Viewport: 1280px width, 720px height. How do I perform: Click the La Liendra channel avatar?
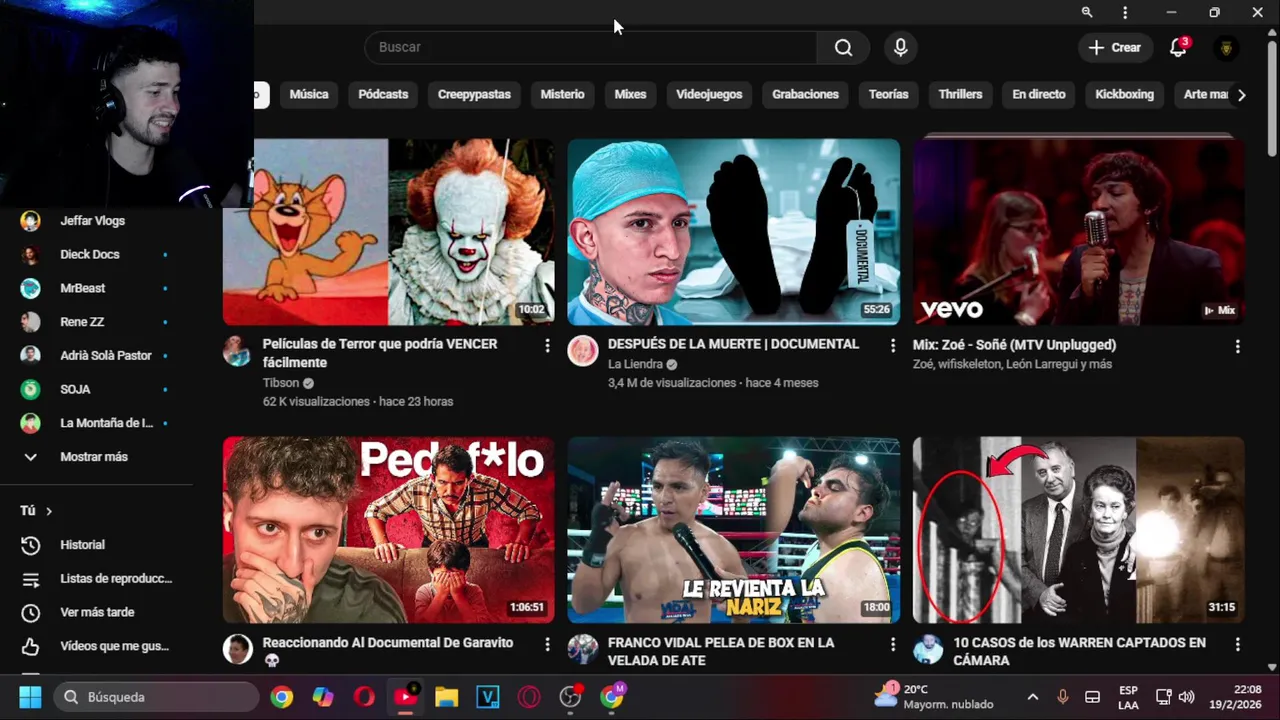pyautogui.click(x=582, y=351)
